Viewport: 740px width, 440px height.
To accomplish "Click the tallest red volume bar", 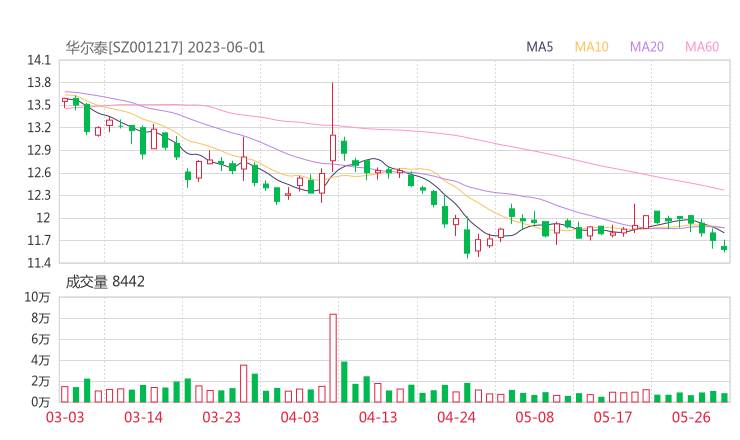I will pos(333,358).
